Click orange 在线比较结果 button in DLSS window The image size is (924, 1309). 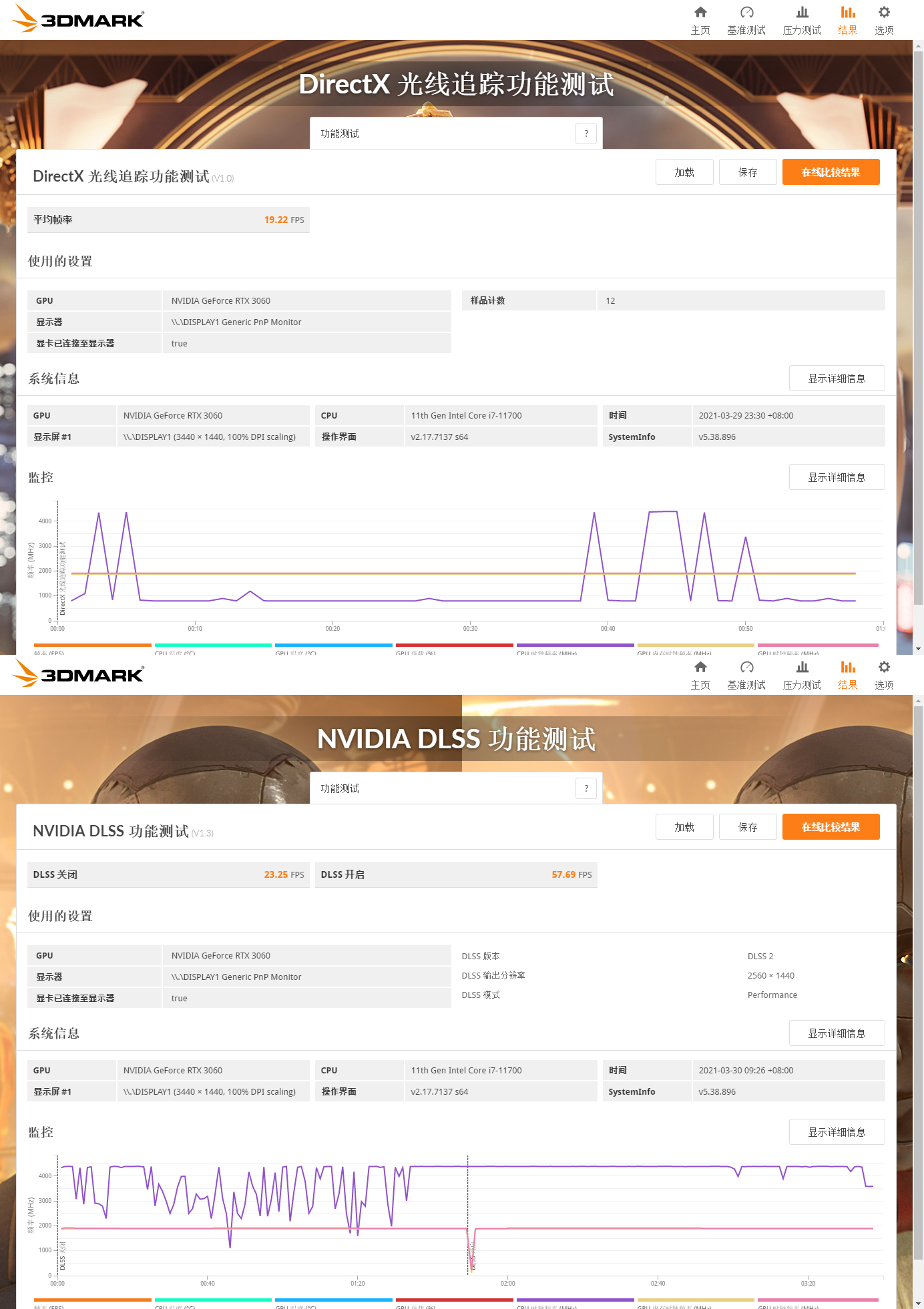(x=831, y=827)
